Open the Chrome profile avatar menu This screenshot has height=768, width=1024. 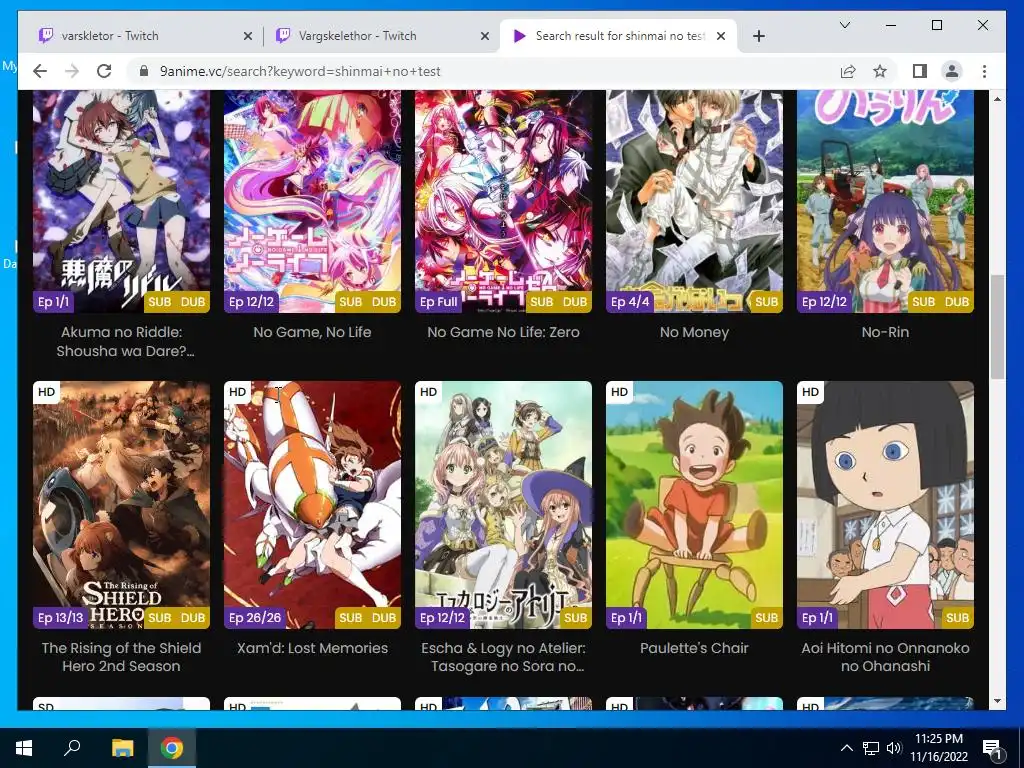click(x=952, y=71)
